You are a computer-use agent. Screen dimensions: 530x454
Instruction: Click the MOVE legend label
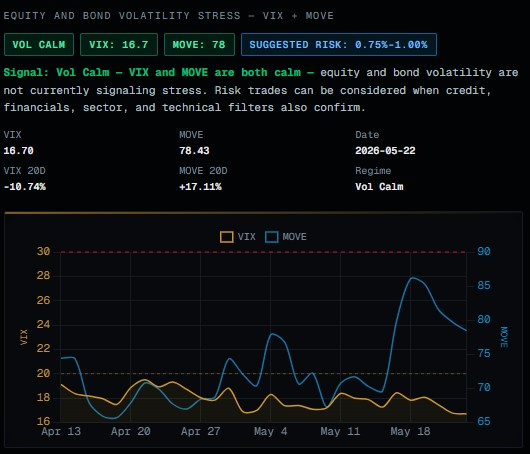(294, 237)
